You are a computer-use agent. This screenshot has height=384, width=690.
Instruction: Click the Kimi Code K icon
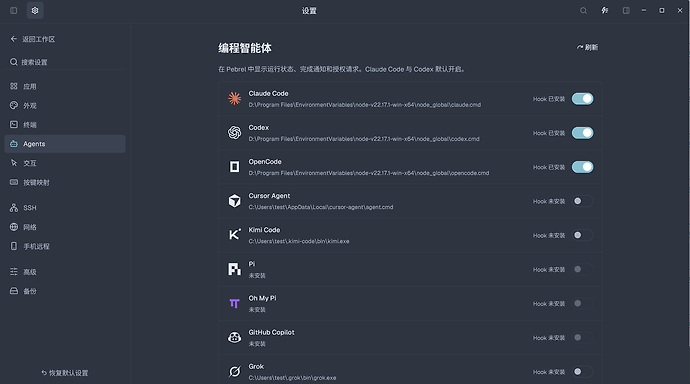tap(235, 235)
